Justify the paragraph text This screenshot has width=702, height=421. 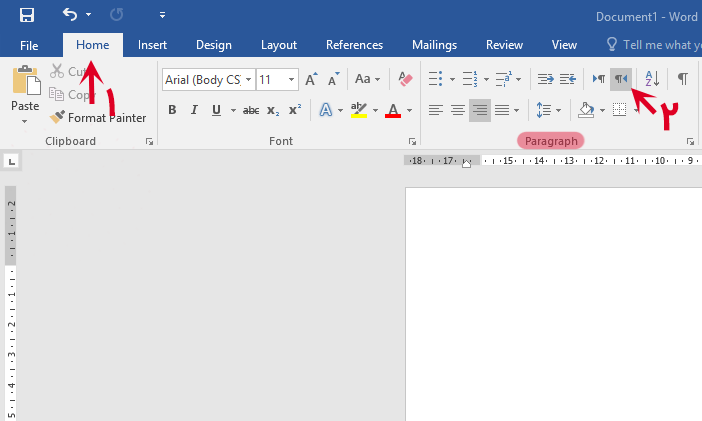(502, 110)
